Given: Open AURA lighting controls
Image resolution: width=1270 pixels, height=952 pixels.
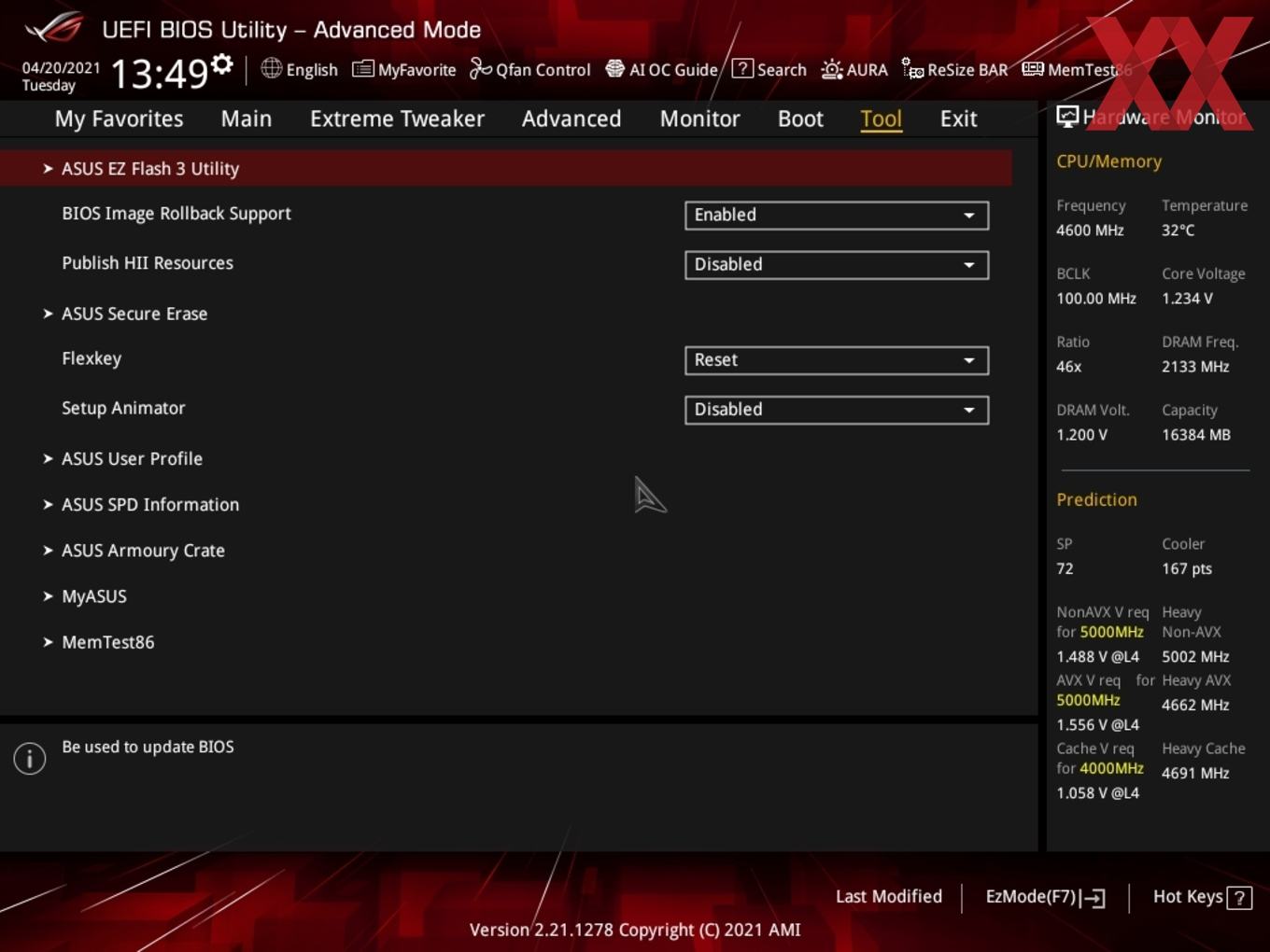Looking at the screenshot, I should 854,69.
